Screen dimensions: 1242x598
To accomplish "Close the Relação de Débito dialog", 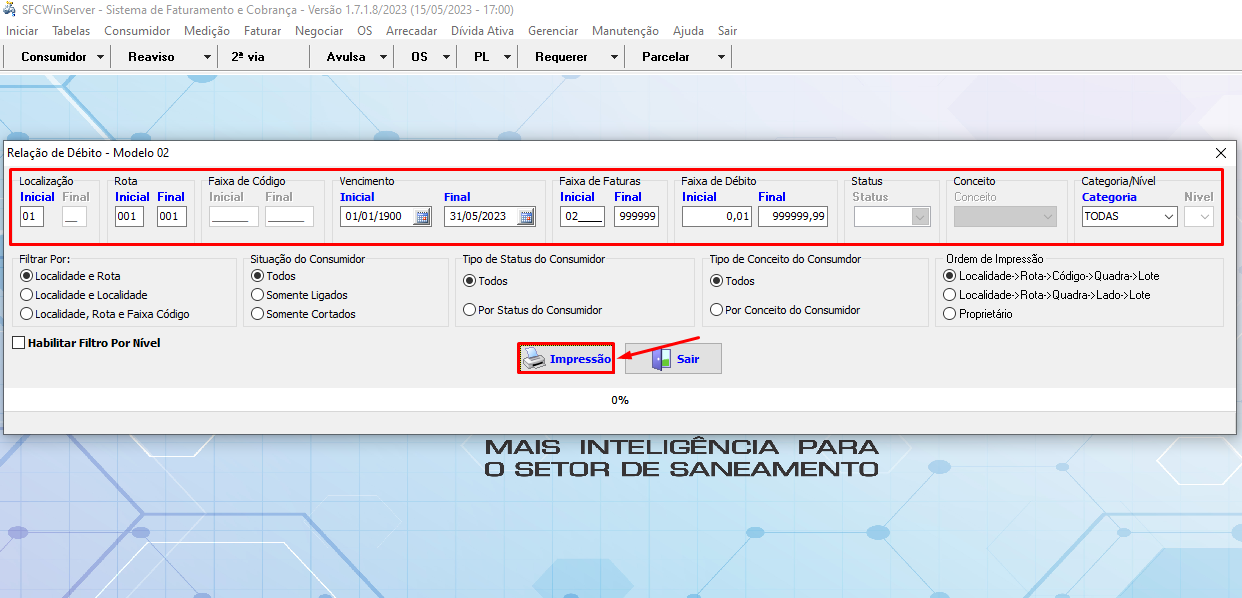I will 1220,153.
